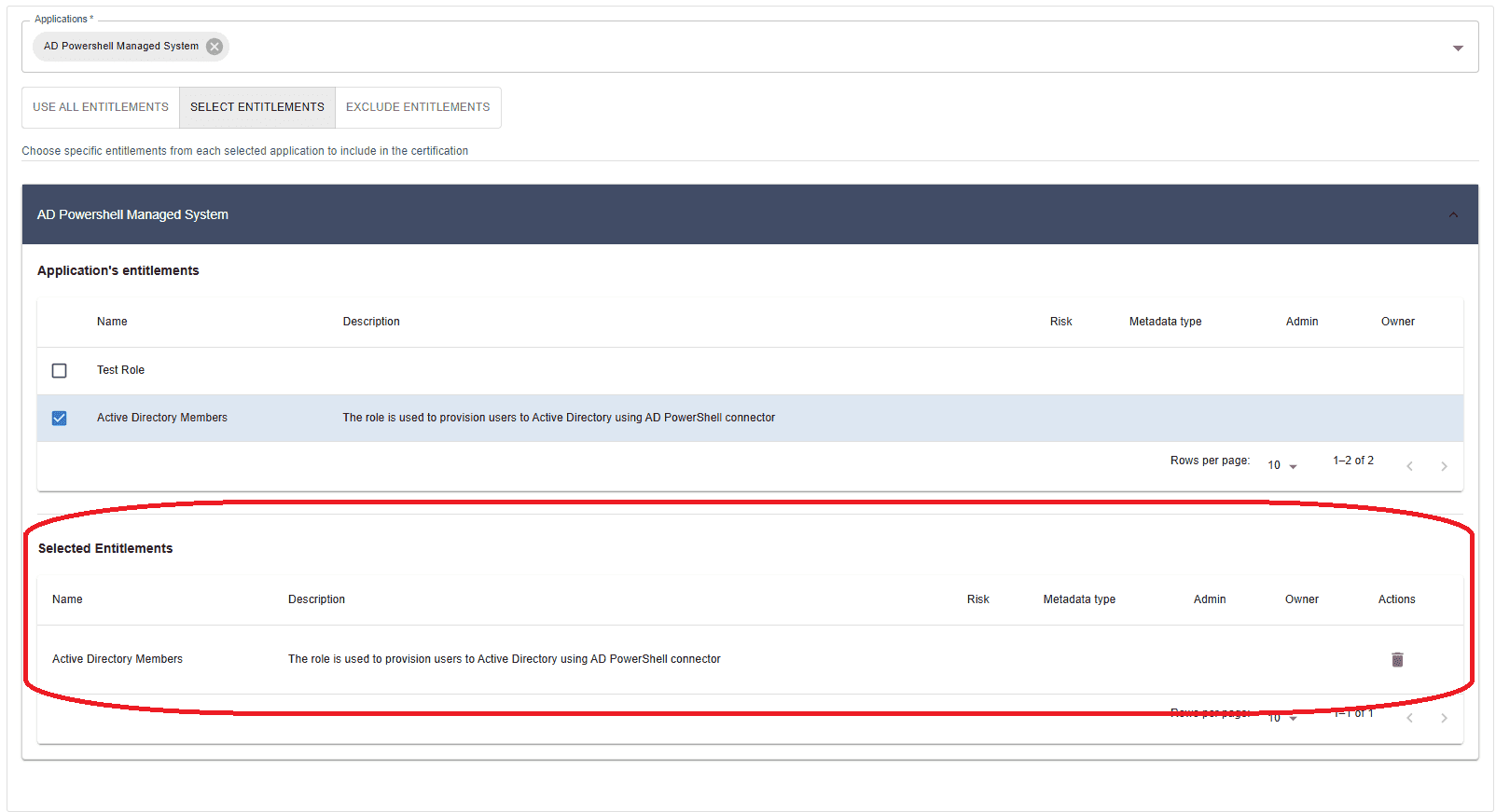
Task: Click the Risk column header in application's entitlements
Action: pos(1060,322)
